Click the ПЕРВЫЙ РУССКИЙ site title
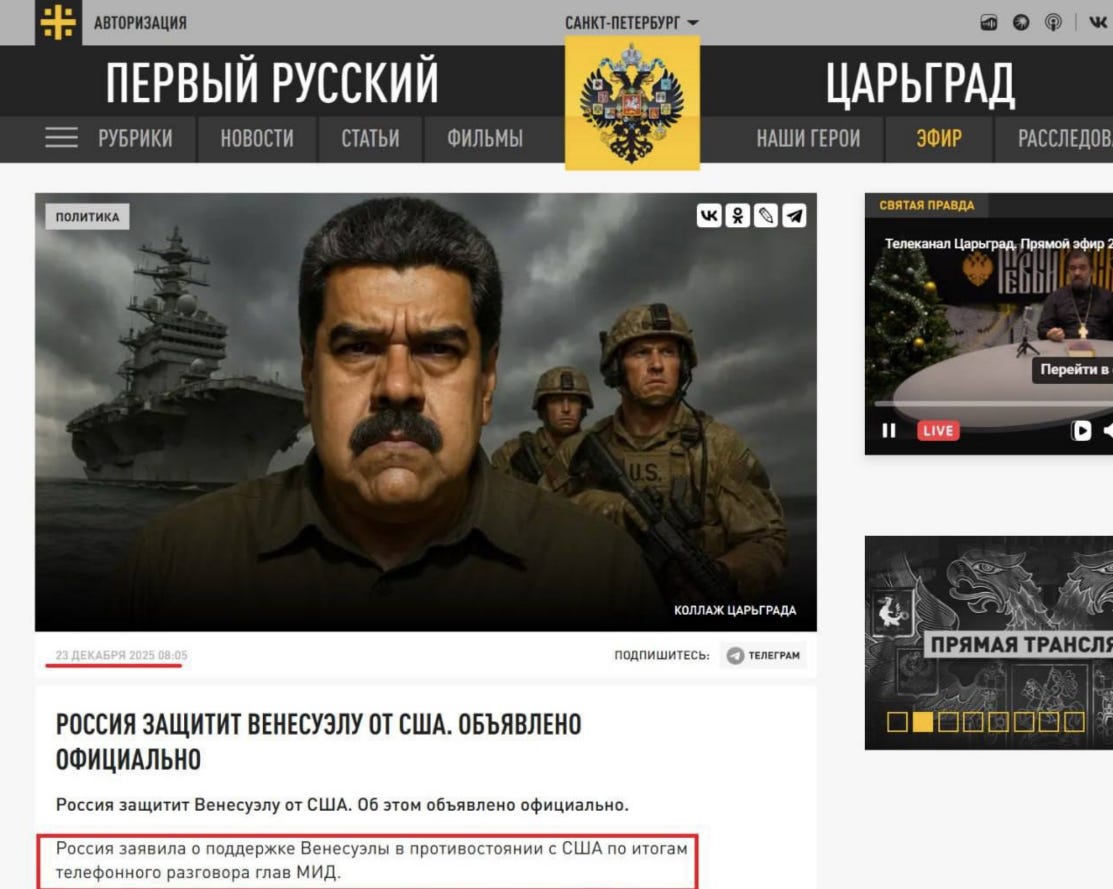1113x889 pixels. 273,82
